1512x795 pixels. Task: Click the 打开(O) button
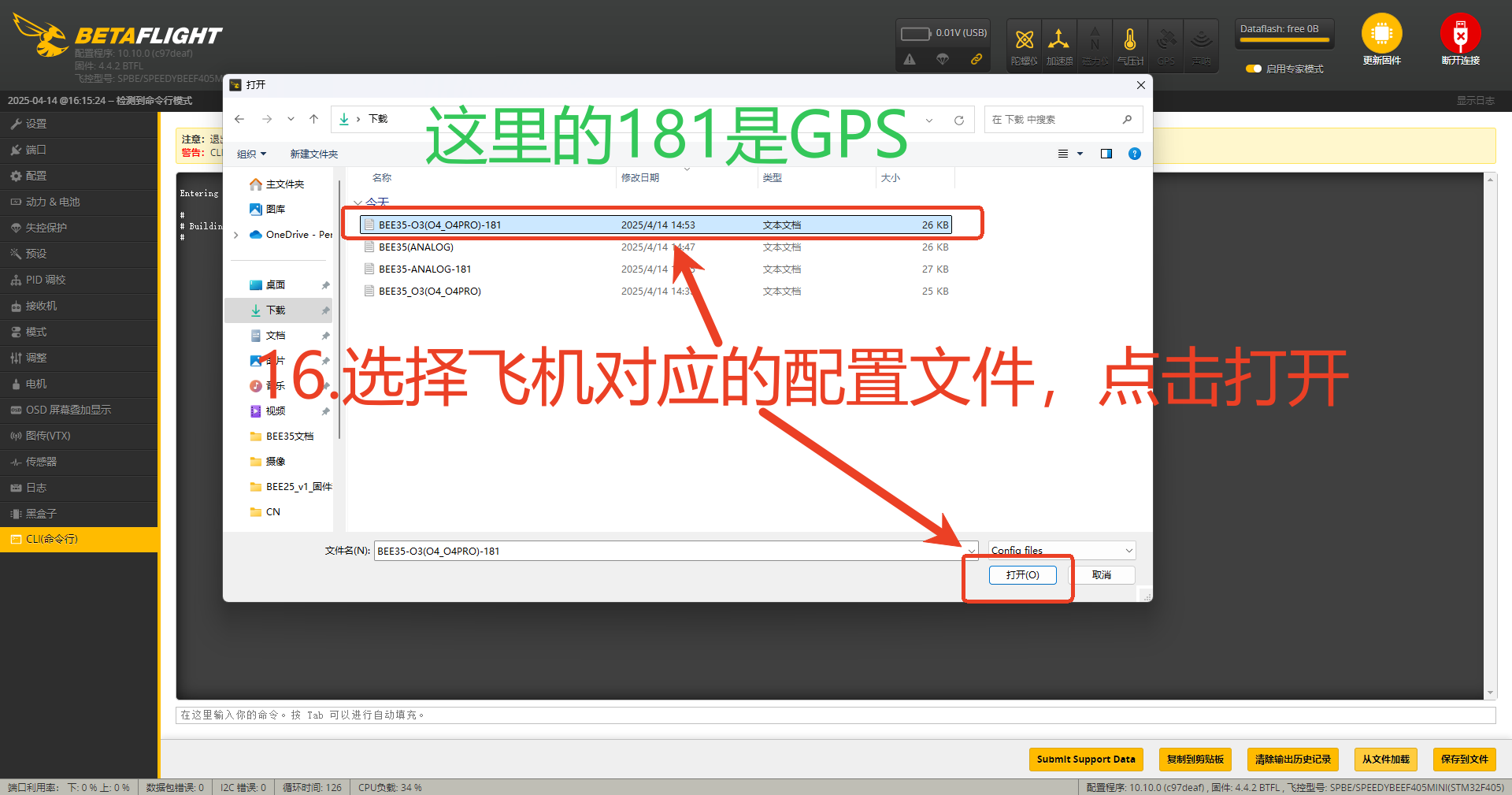[1022, 575]
